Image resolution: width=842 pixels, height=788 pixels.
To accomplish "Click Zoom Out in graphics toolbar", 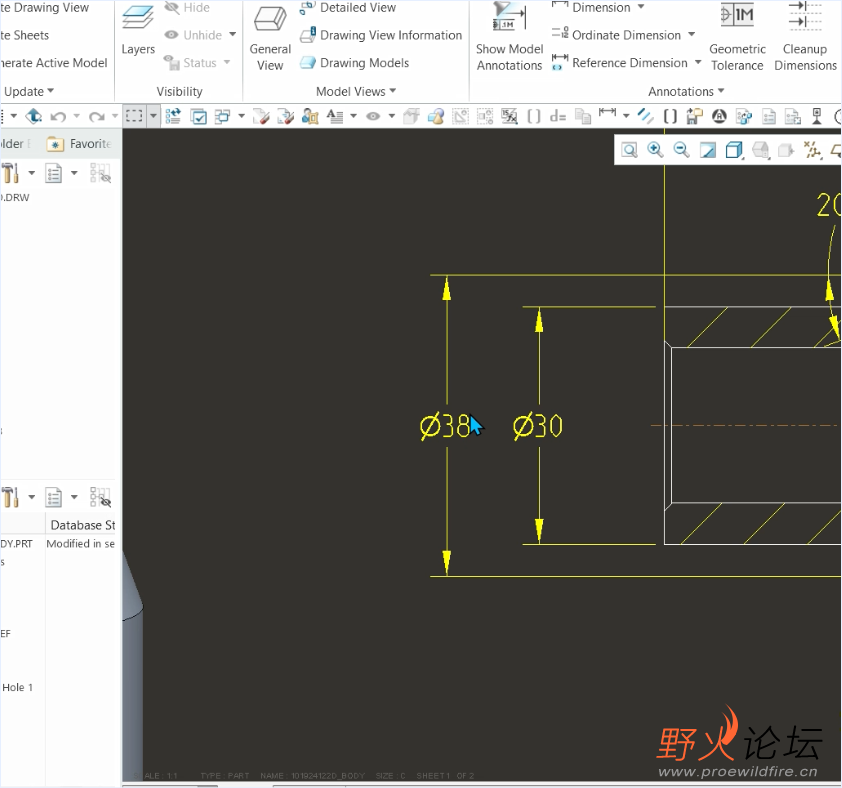I will click(682, 150).
